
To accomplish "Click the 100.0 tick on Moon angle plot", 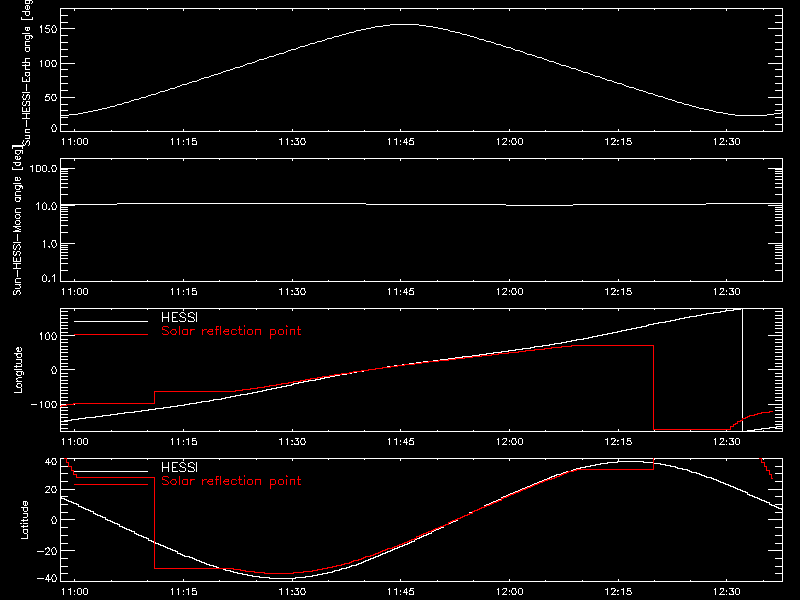I will point(43,169).
